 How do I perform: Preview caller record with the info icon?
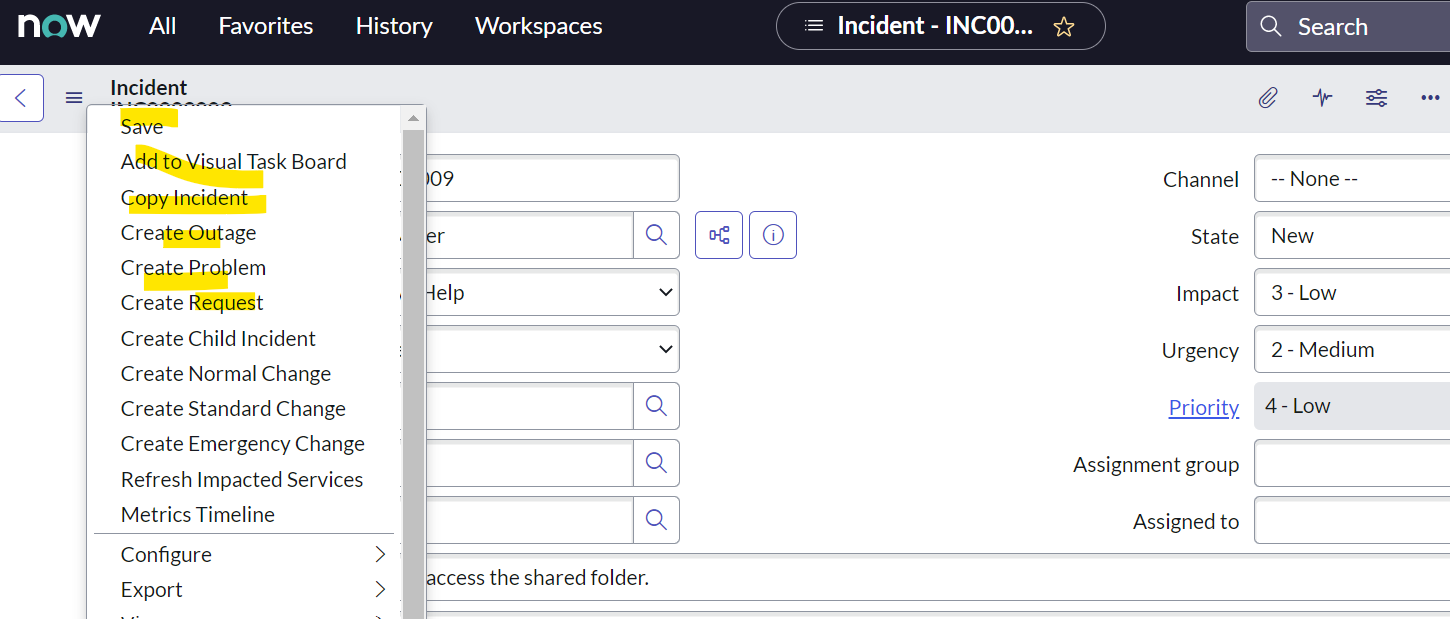pos(772,234)
